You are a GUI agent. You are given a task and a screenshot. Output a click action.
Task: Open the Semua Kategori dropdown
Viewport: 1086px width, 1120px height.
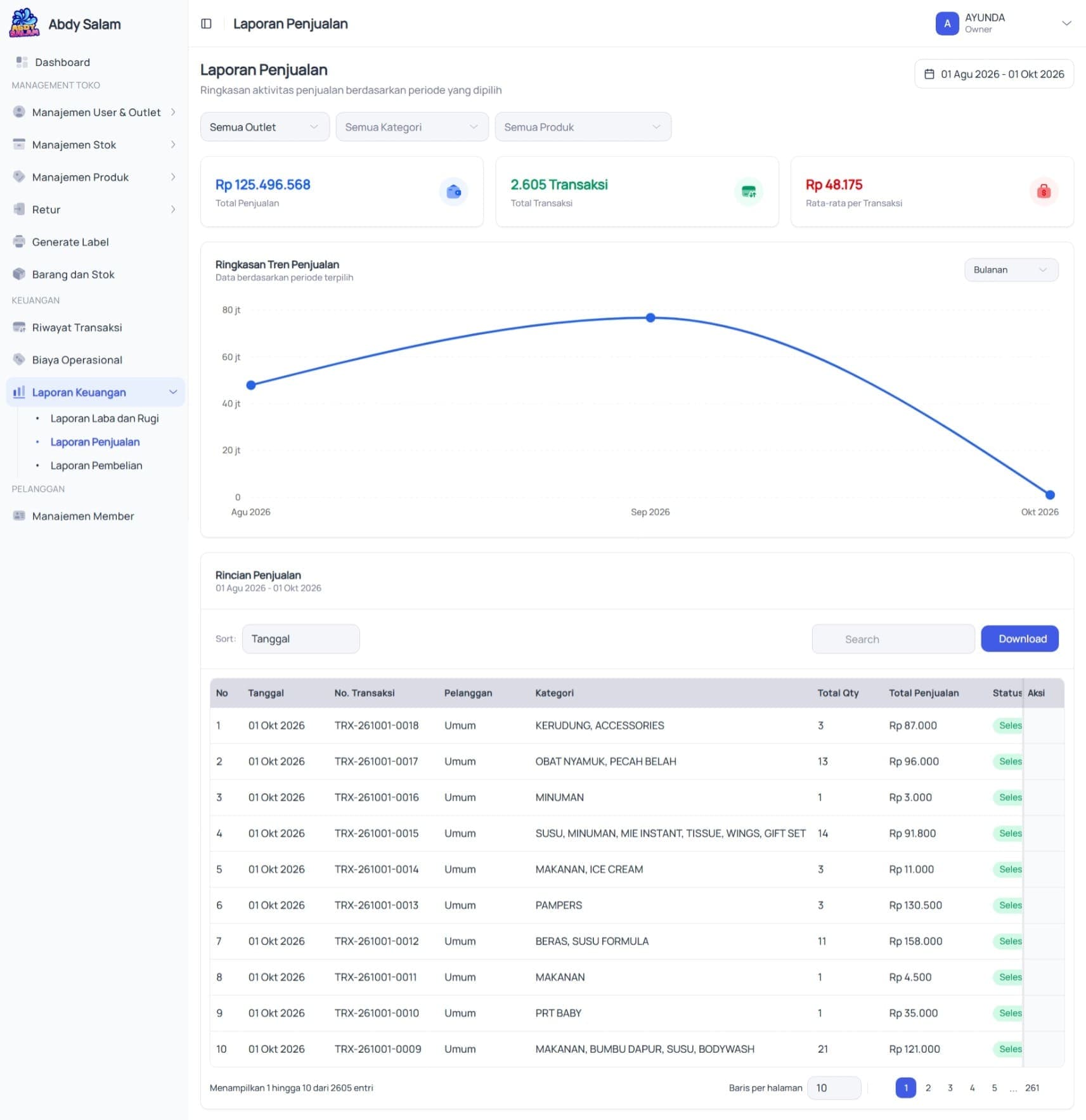coord(411,127)
